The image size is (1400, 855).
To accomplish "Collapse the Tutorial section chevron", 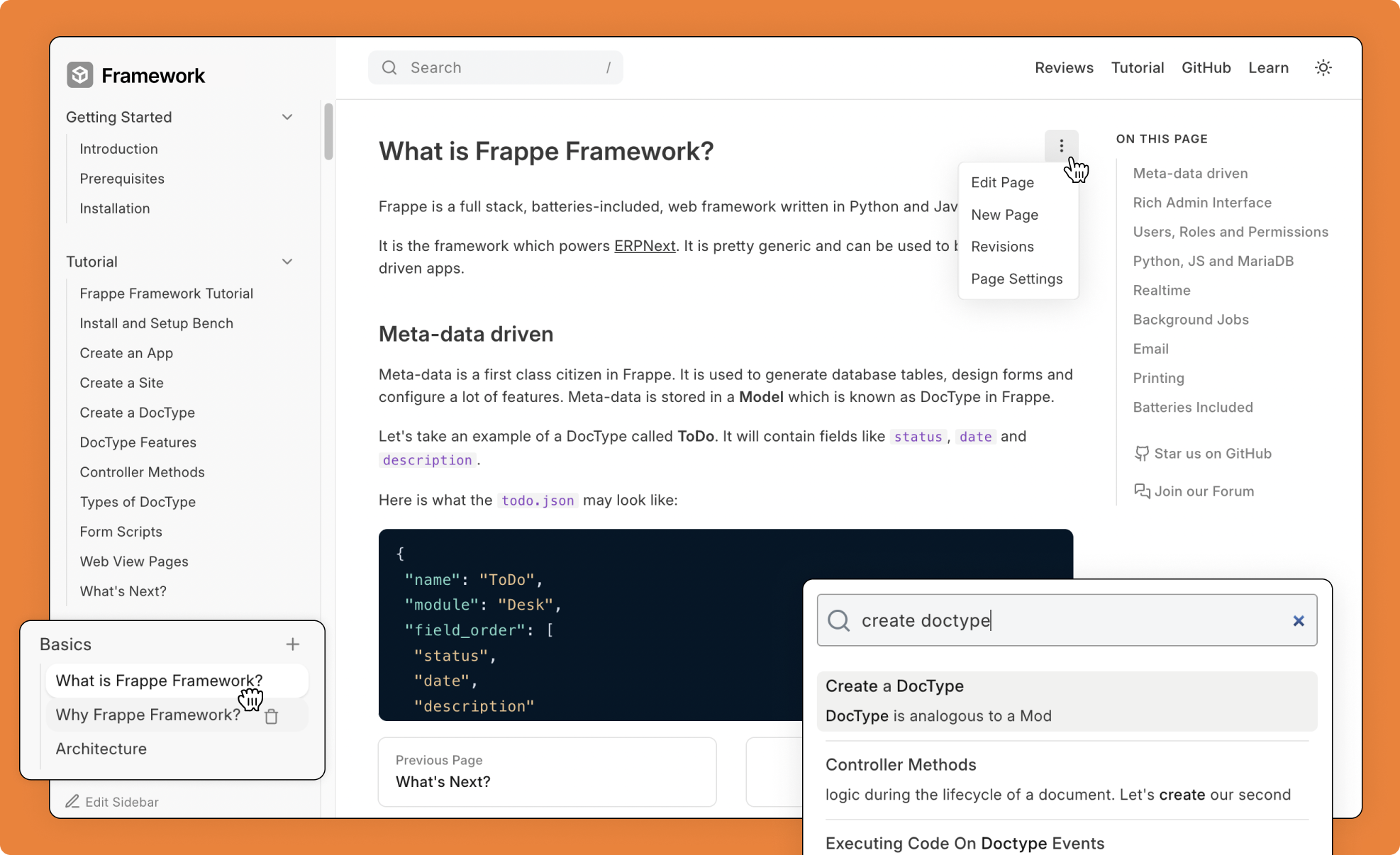I will [287, 262].
